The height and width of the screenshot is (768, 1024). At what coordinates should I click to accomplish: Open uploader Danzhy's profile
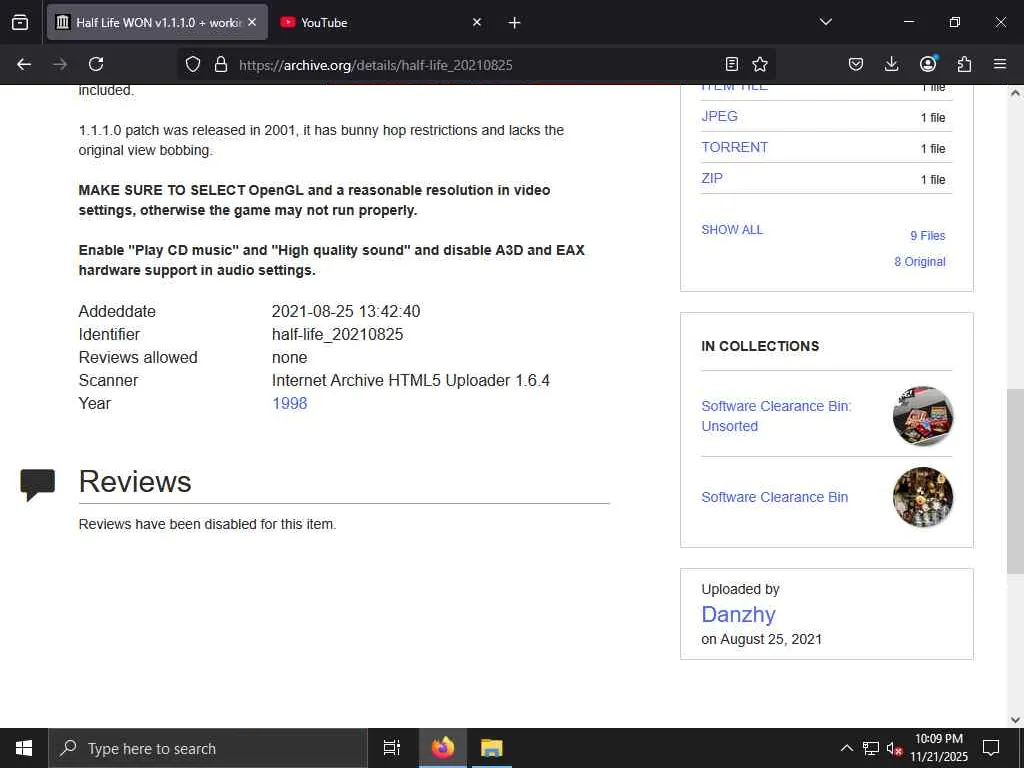point(738,615)
